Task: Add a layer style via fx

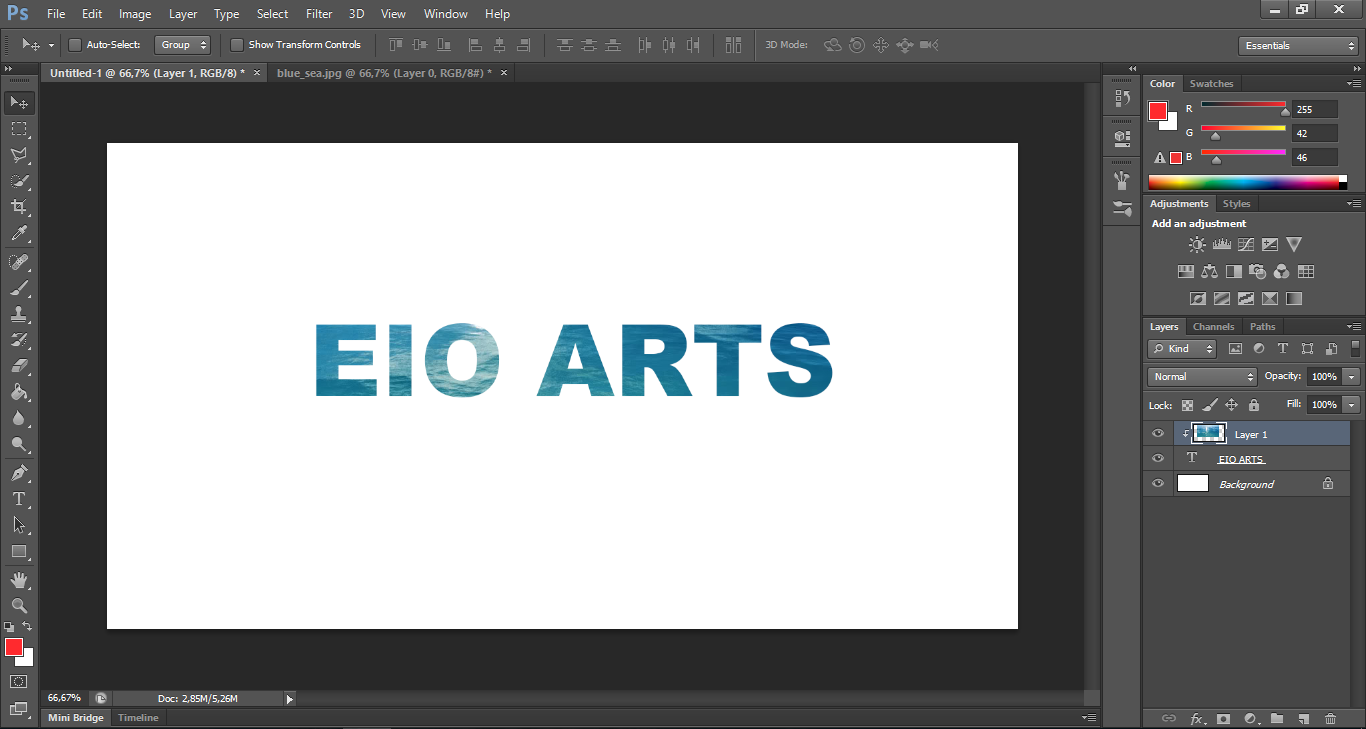Action: point(1196,718)
